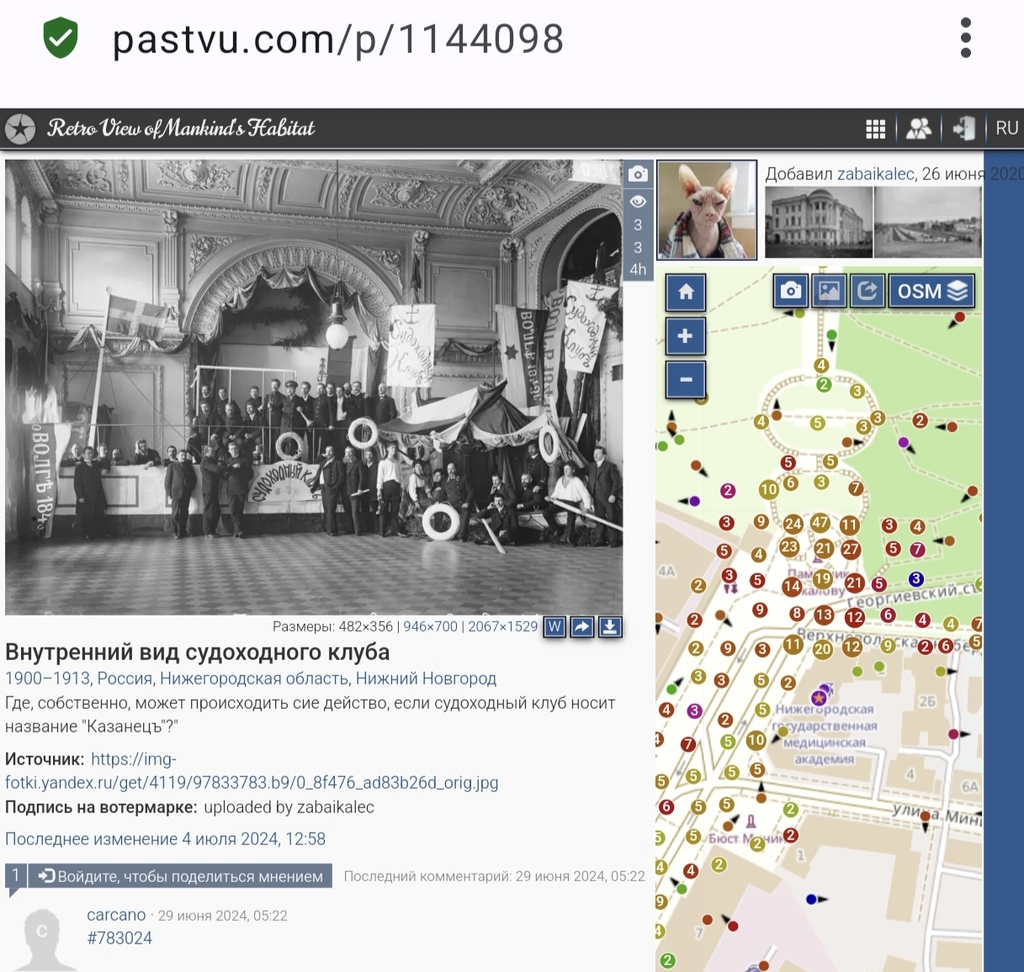Open browser three-dot menu
The image size is (1024, 972).
pyautogui.click(x=965, y=38)
